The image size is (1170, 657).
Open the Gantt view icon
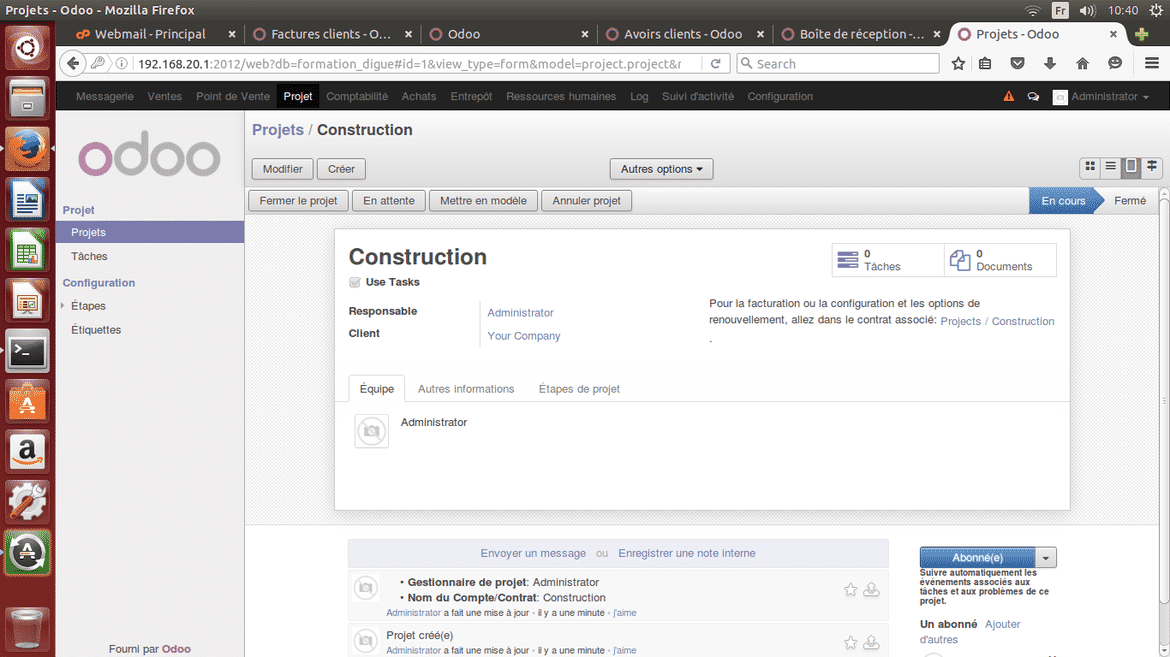(1152, 167)
